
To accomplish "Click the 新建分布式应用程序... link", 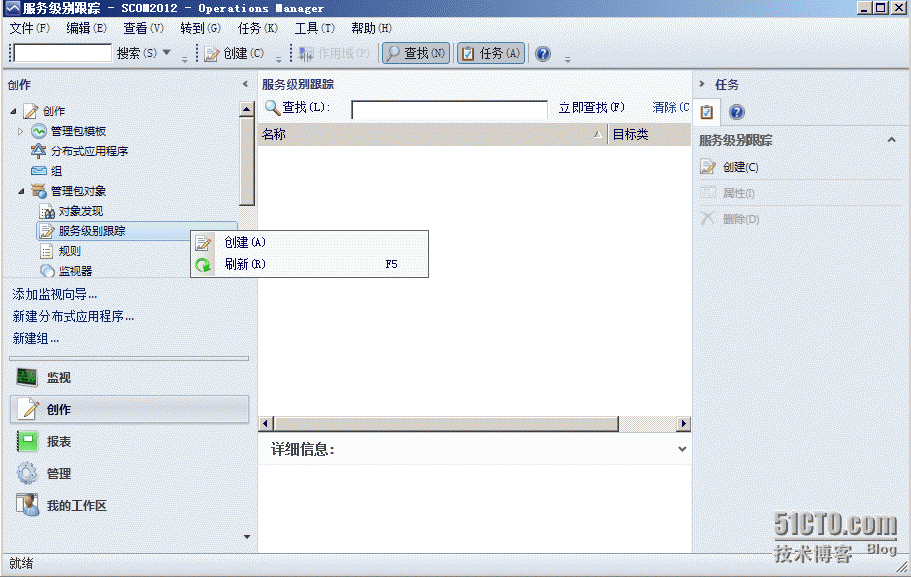I will 73,317.
